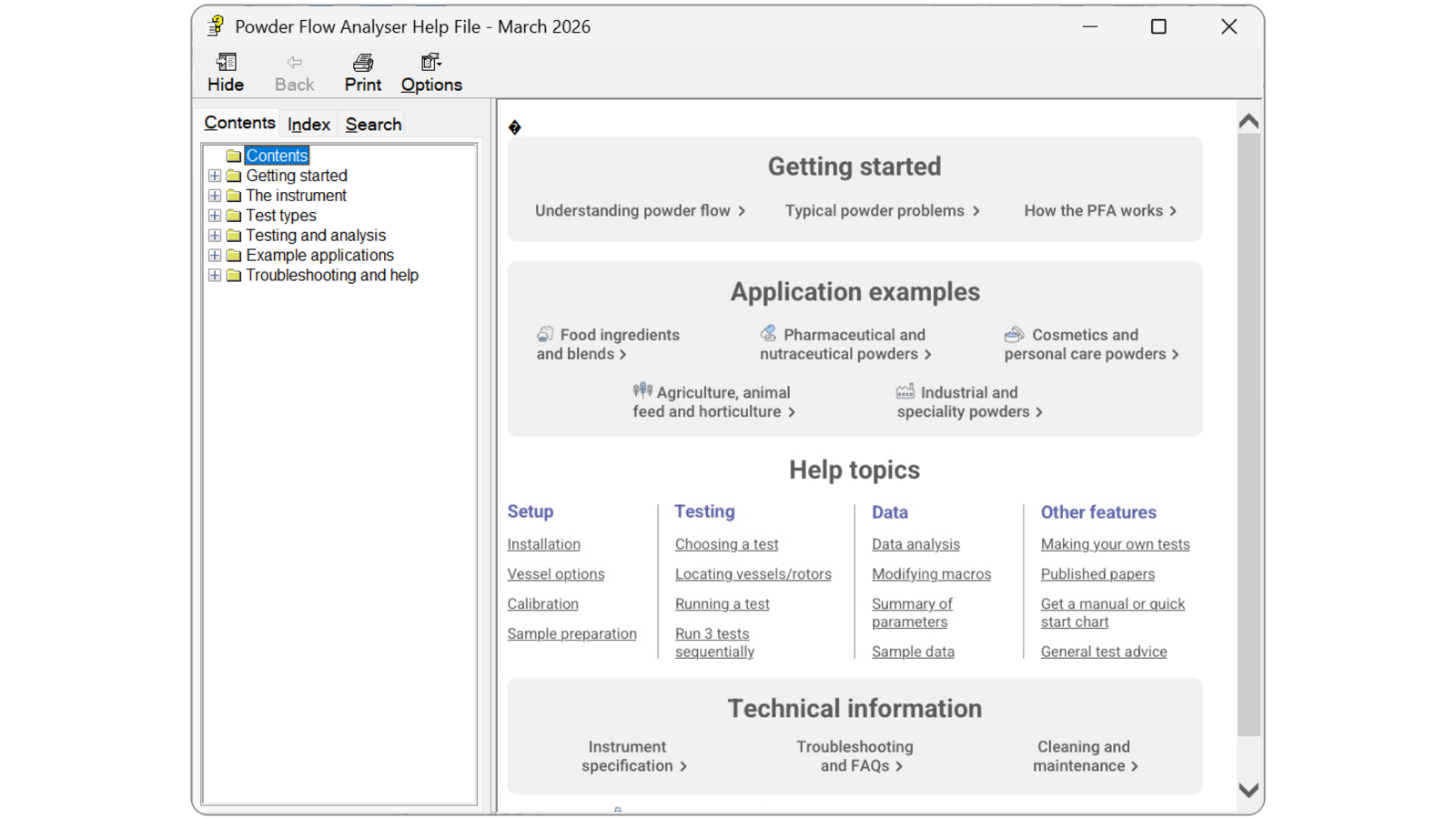Click Get a manual or quick start chart
Image resolution: width=1456 pixels, height=819 pixels.
1113,612
